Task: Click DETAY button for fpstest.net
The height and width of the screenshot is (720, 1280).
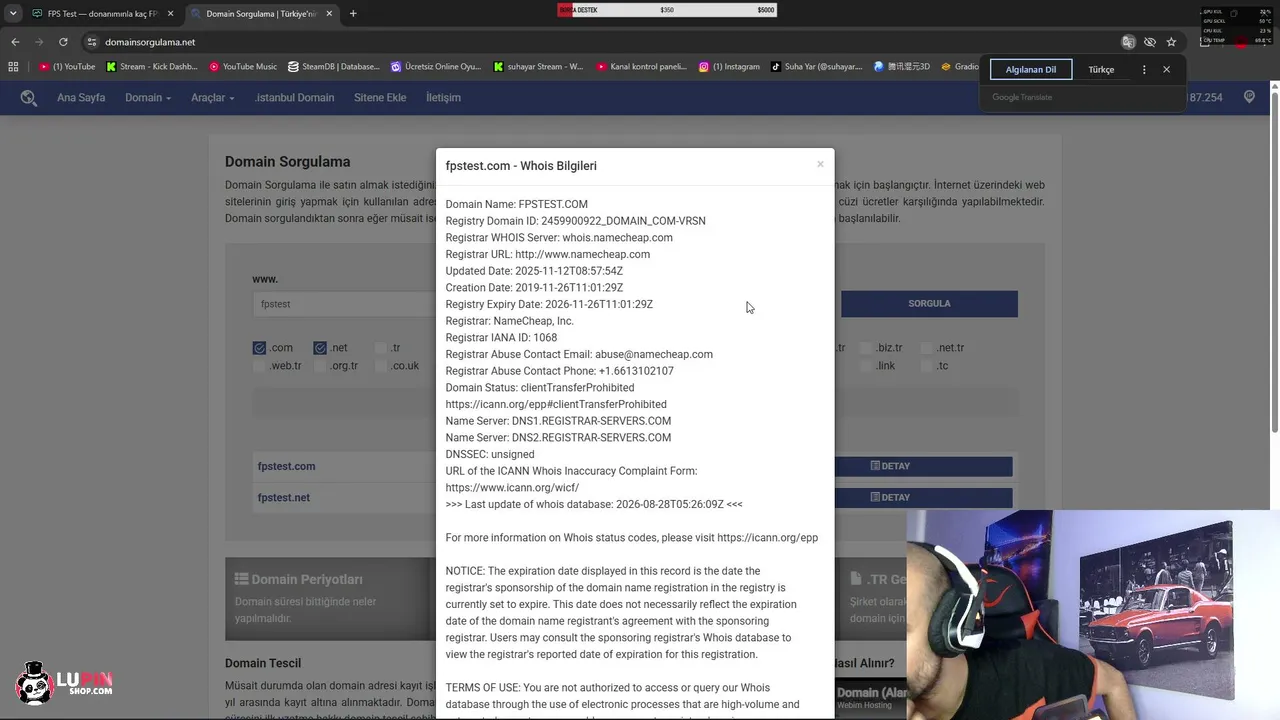Action: tap(890, 497)
